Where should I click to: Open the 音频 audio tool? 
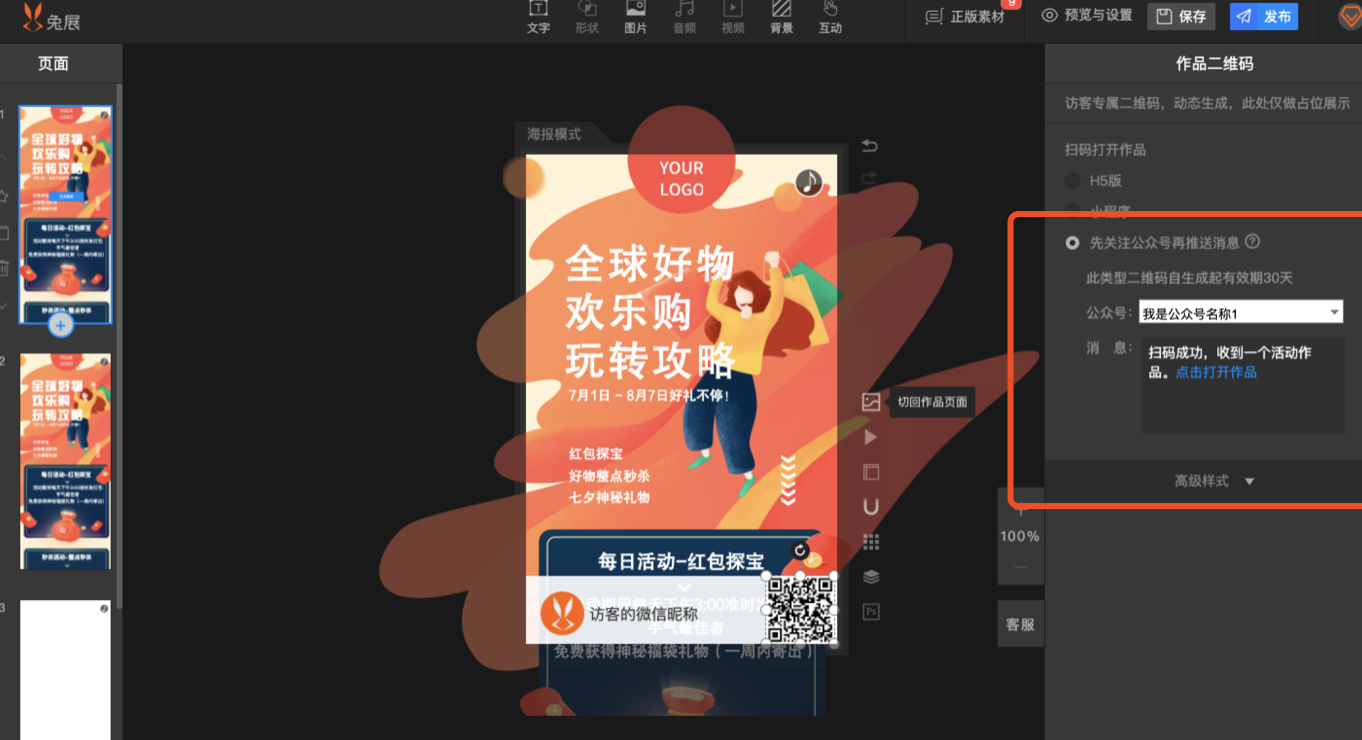[684, 17]
